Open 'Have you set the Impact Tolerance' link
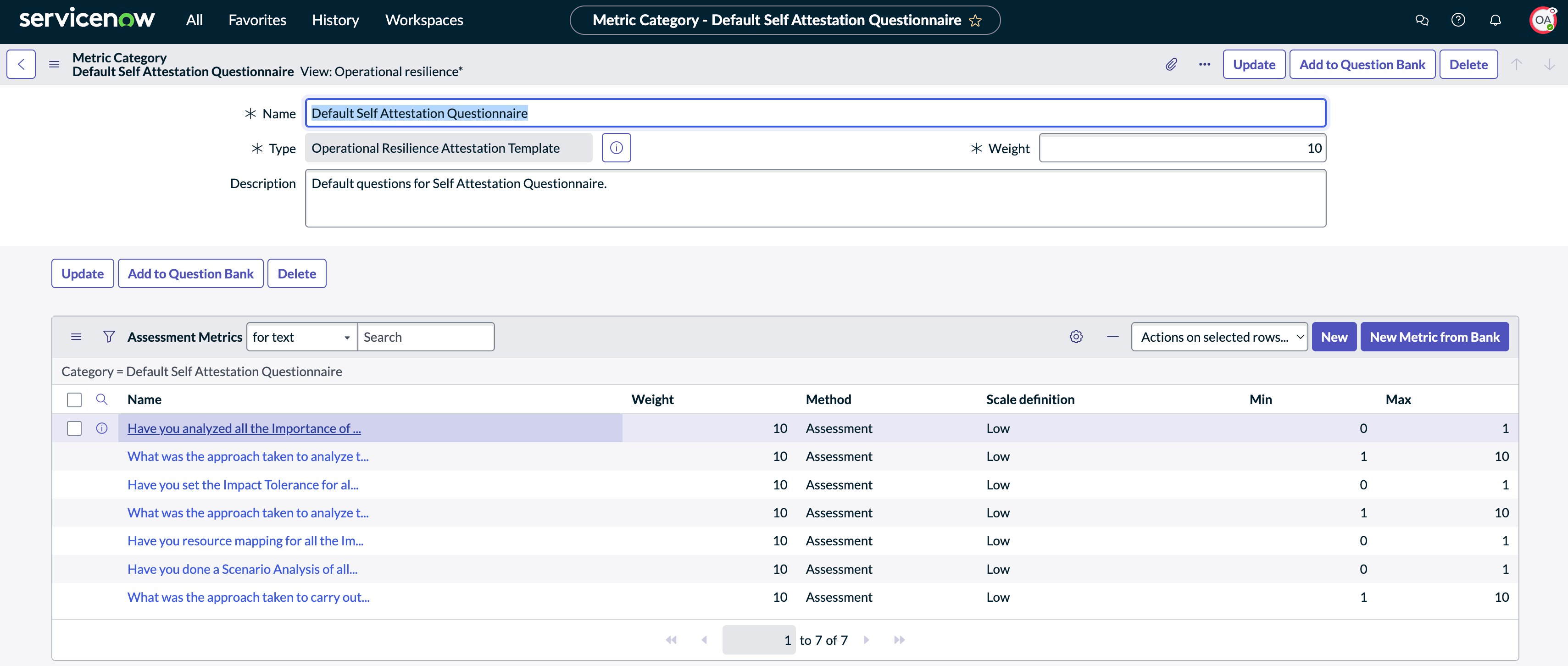The height and width of the screenshot is (666, 1568). [243, 484]
